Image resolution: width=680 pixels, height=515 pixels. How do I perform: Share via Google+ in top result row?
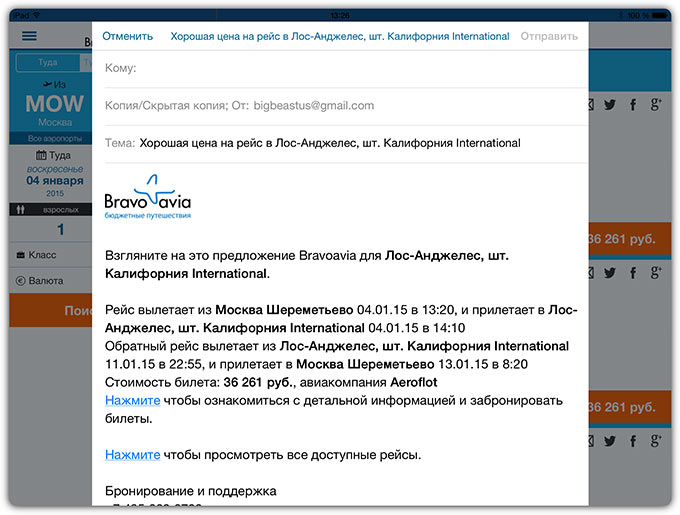(x=655, y=104)
